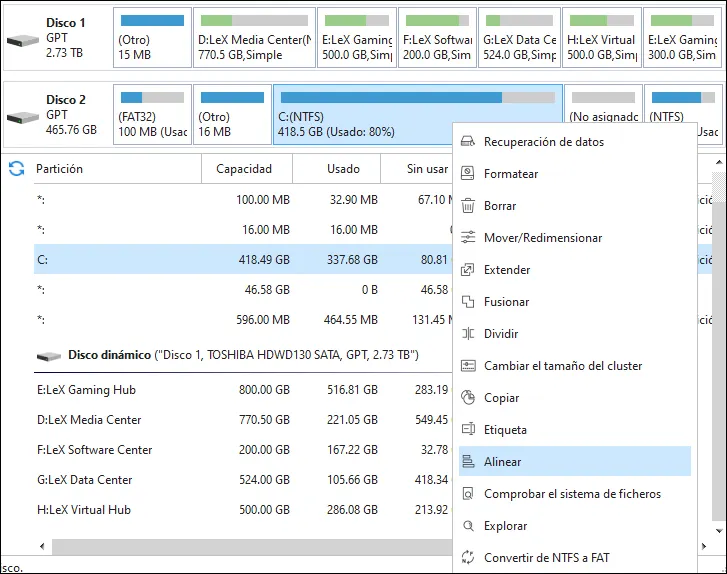Select F:LeX Software Center row

click(243, 450)
